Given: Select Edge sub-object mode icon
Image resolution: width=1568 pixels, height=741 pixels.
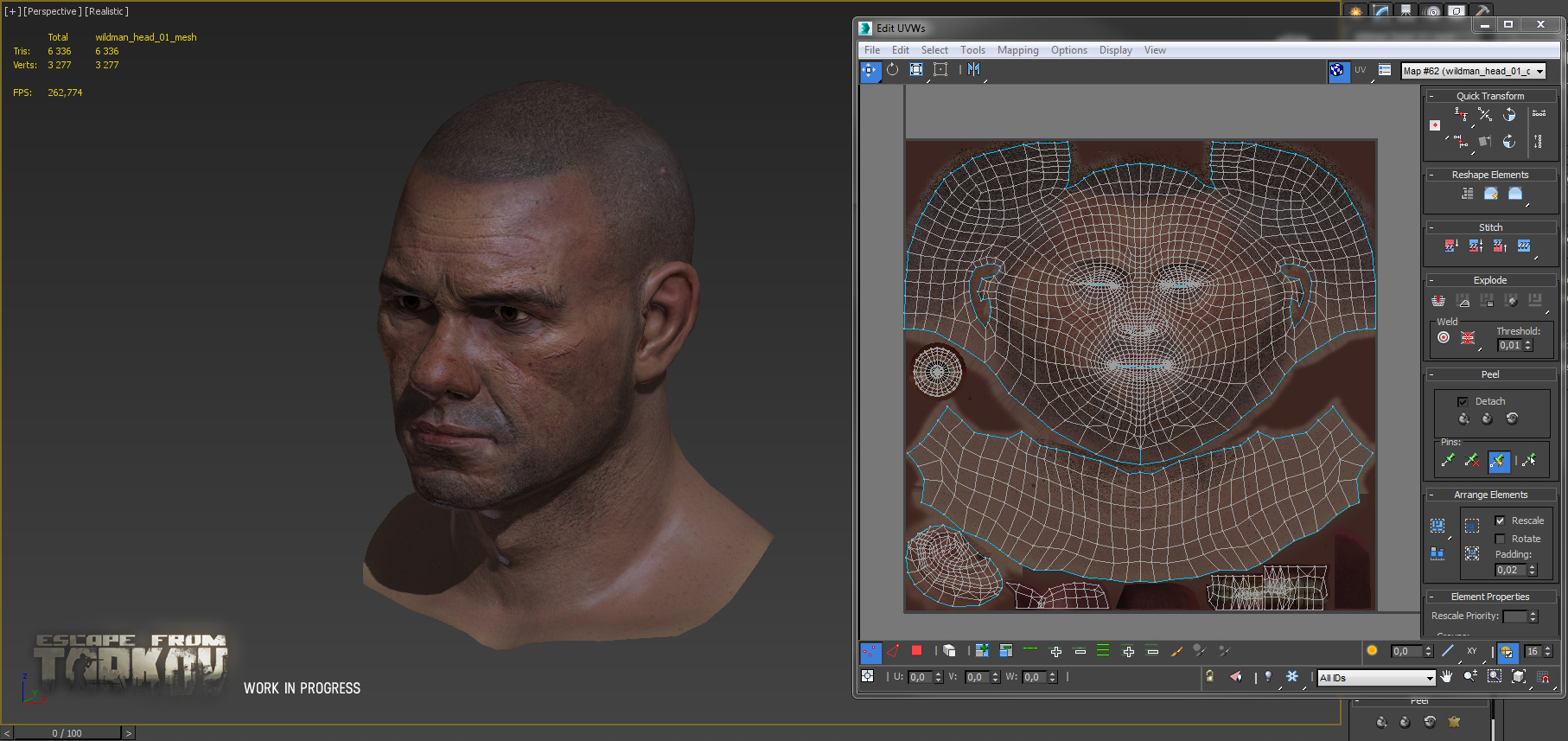Looking at the screenshot, I should click(x=893, y=651).
